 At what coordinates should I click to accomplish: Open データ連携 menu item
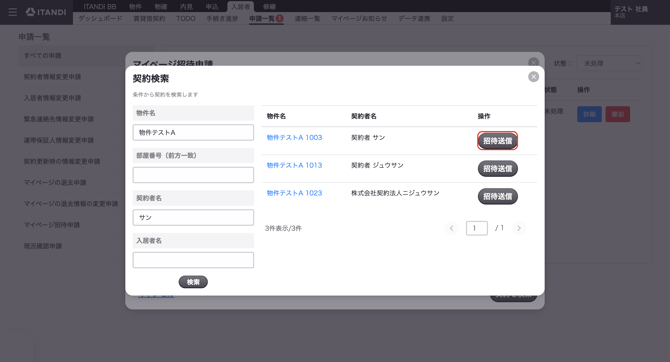coord(414,18)
